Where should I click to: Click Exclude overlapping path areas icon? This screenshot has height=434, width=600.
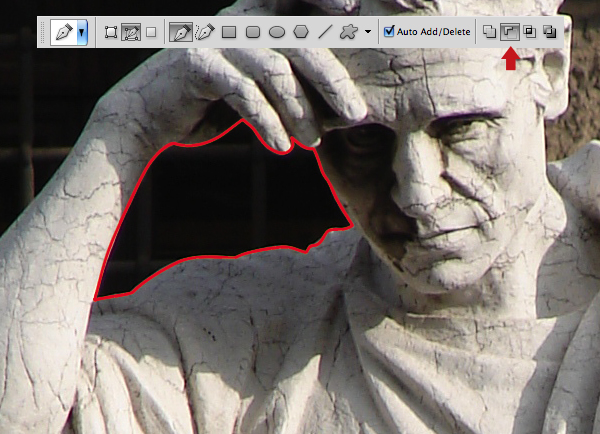pyautogui.click(x=550, y=32)
